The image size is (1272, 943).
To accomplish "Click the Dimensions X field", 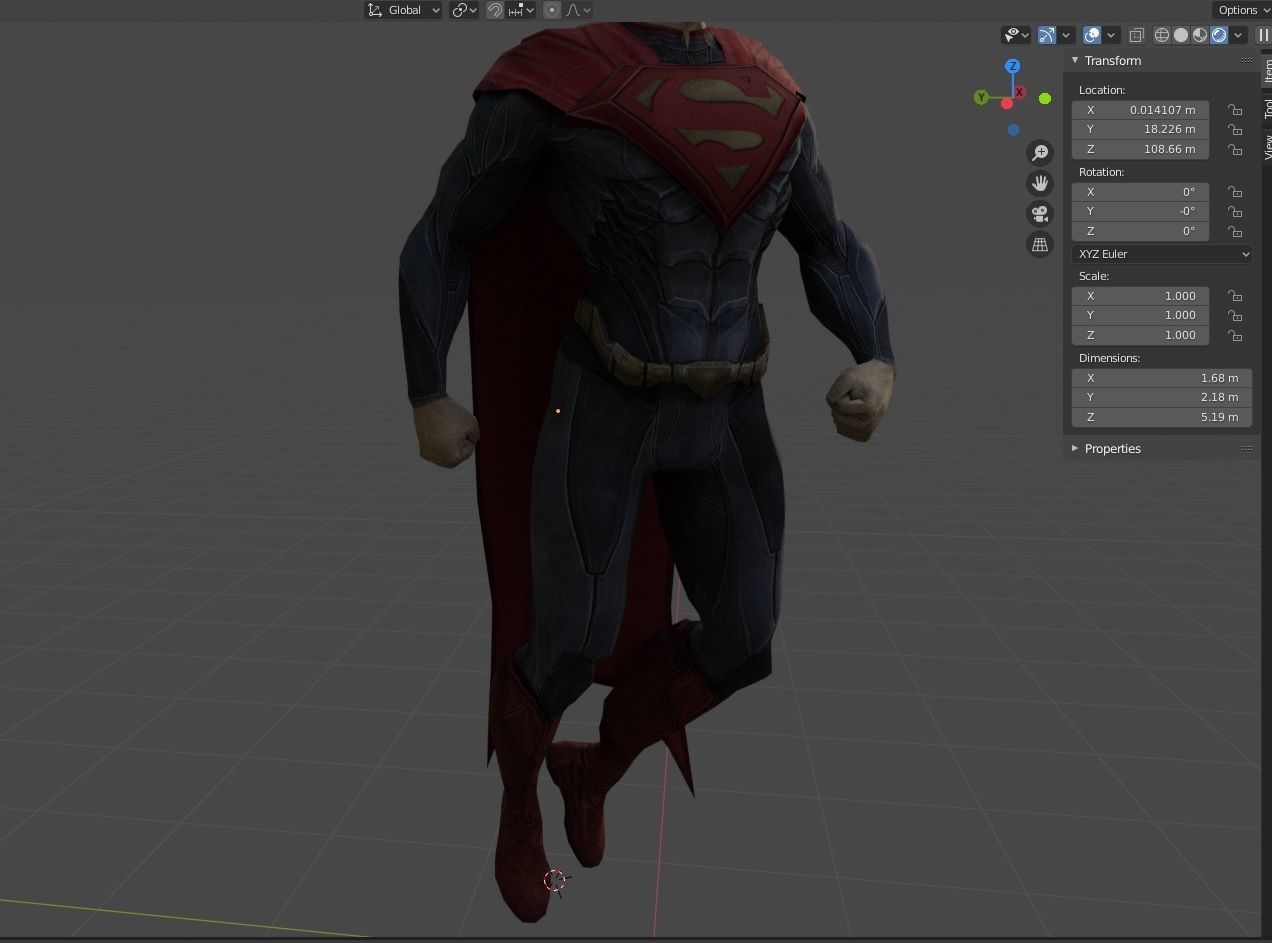I will (x=1162, y=378).
